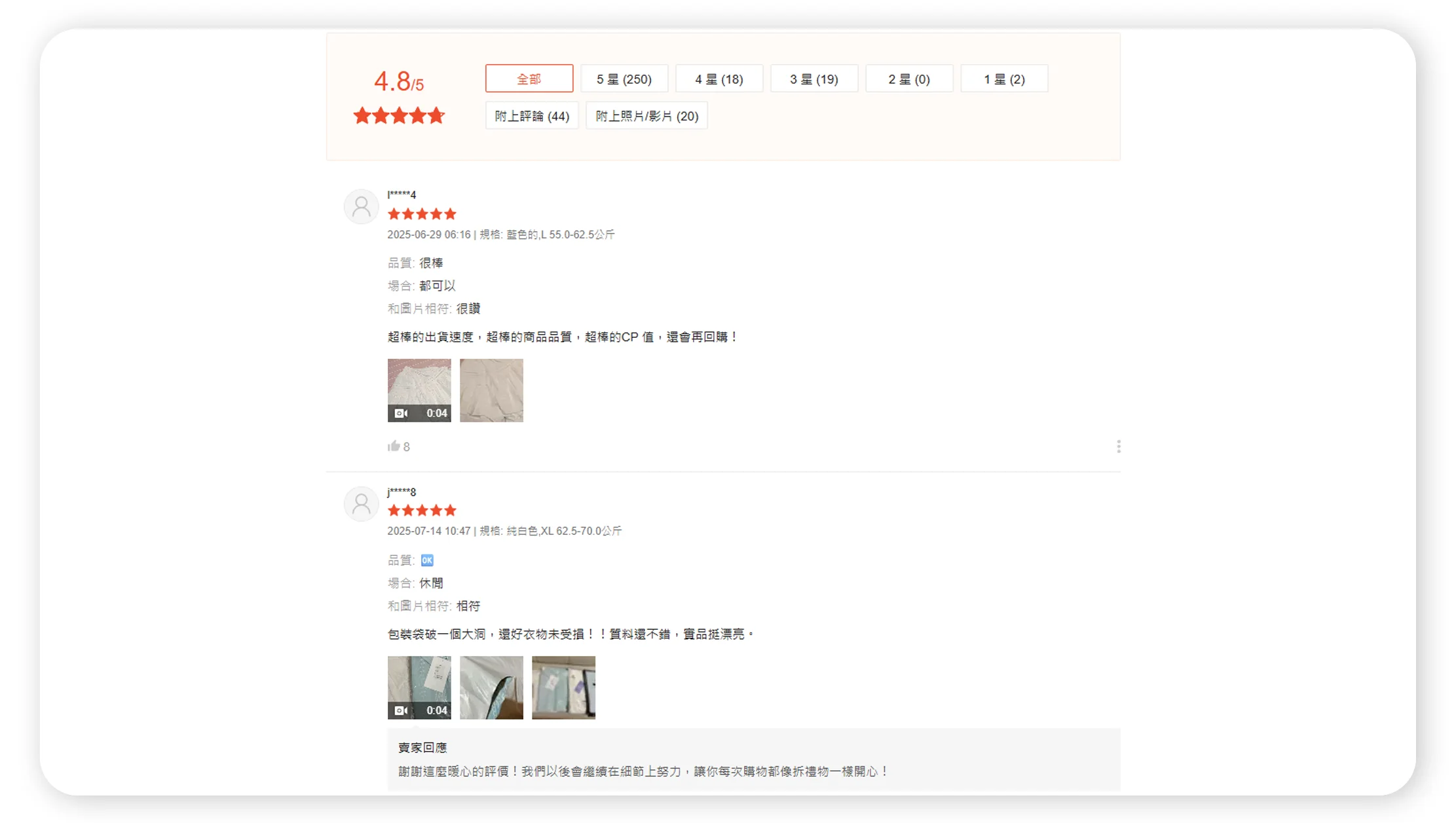Click the username l*****4
Screen dimensions: 1456x823
[x=400, y=194]
